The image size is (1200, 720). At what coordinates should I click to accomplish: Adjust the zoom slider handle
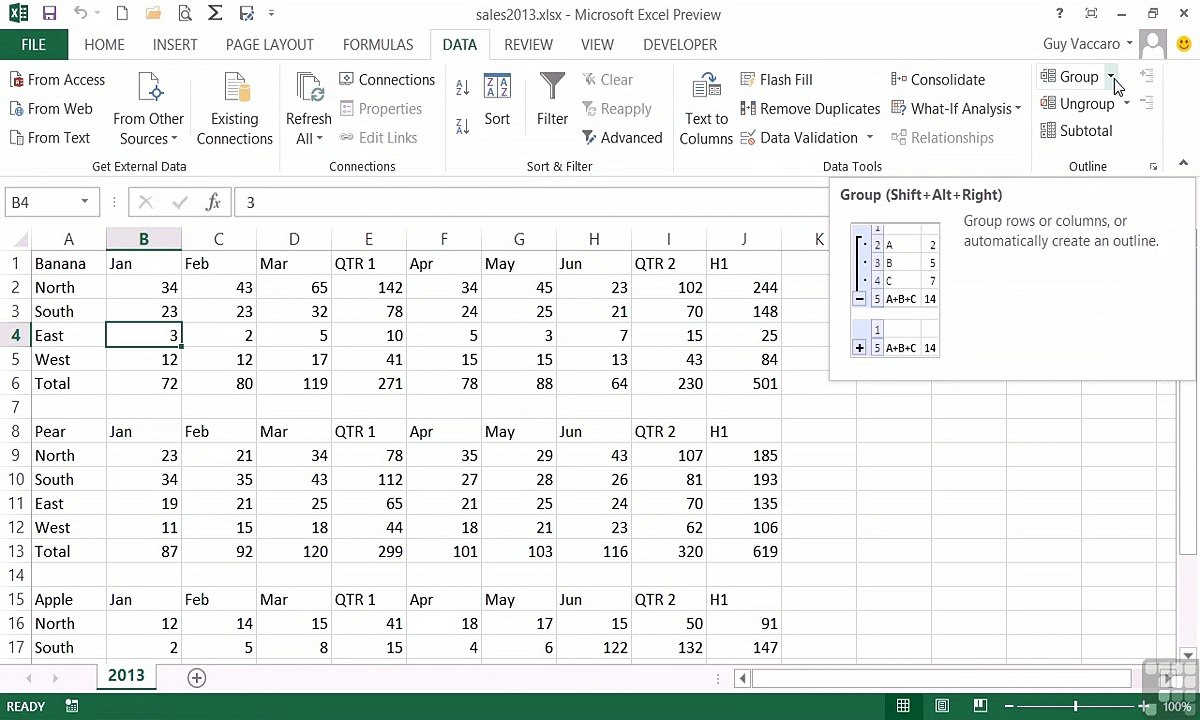click(1076, 706)
